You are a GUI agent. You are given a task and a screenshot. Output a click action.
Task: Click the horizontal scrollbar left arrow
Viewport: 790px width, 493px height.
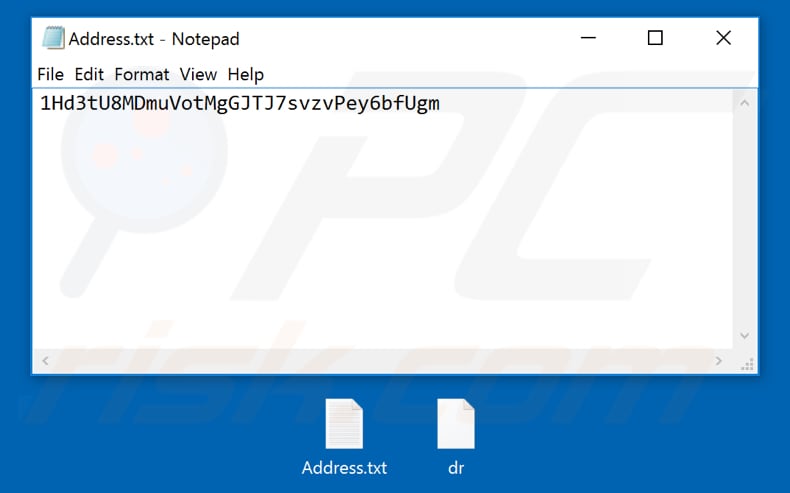point(45,361)
